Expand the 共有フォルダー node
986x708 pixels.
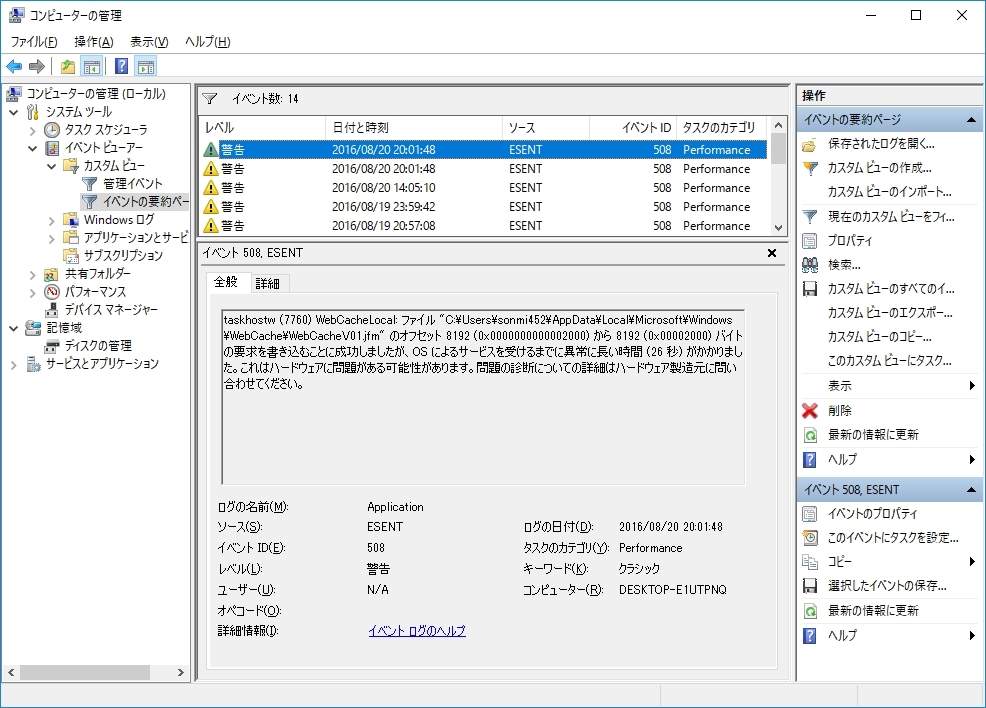click(33, 275)
